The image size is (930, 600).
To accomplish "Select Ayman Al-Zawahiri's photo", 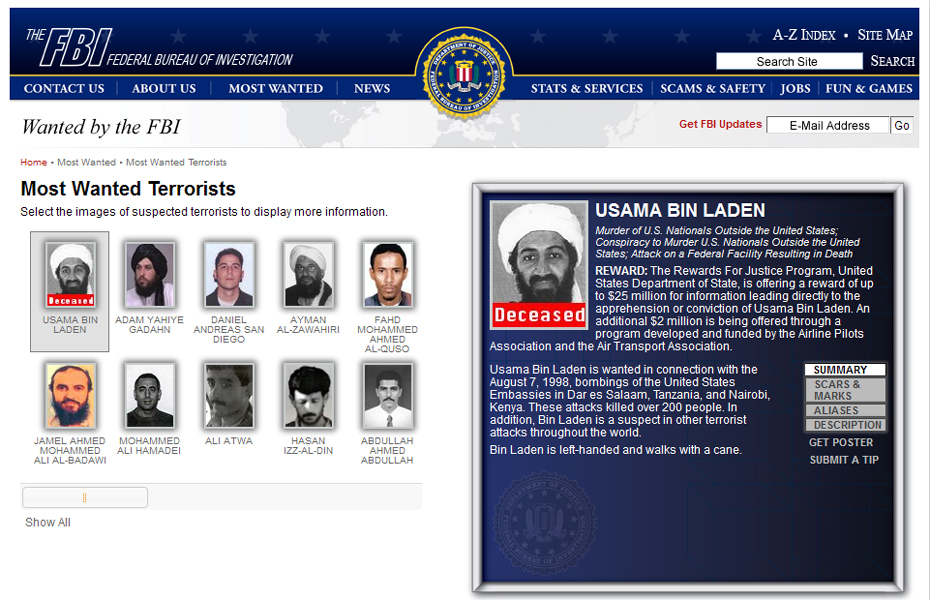I will (x=308, y=275).
